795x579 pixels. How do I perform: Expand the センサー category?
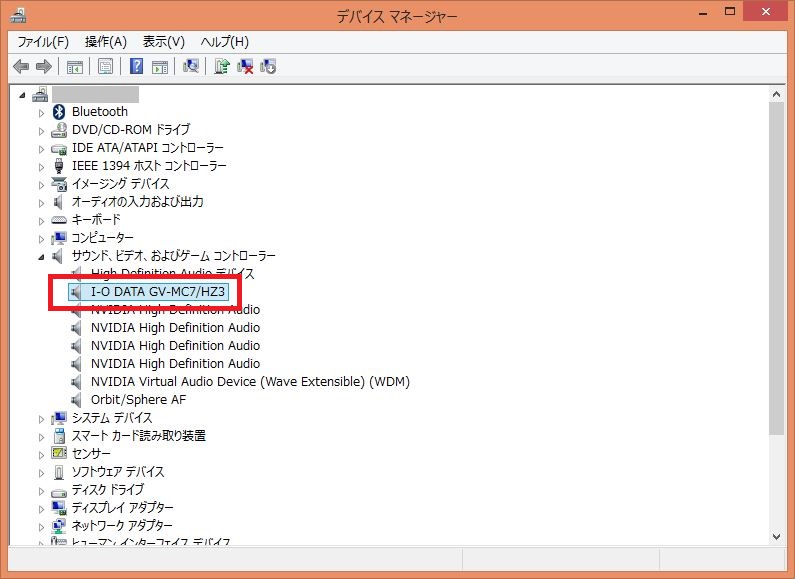pyautogui.click(x=42, y=455)
